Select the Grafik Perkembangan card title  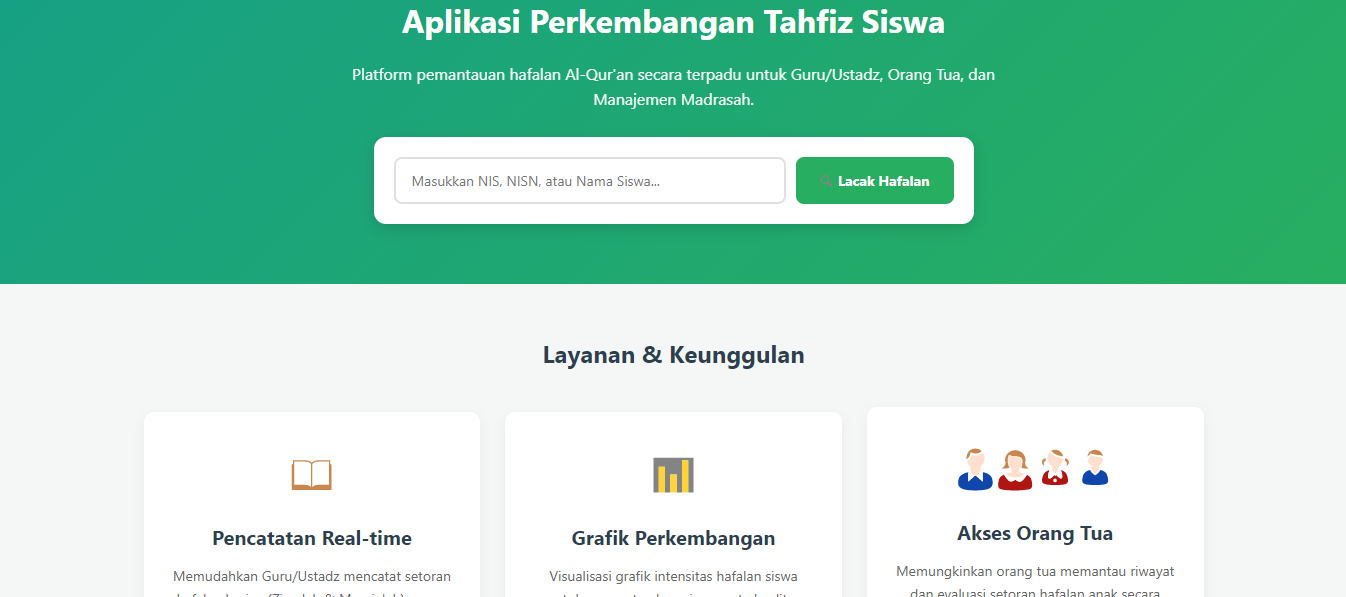tap(673, 538)
